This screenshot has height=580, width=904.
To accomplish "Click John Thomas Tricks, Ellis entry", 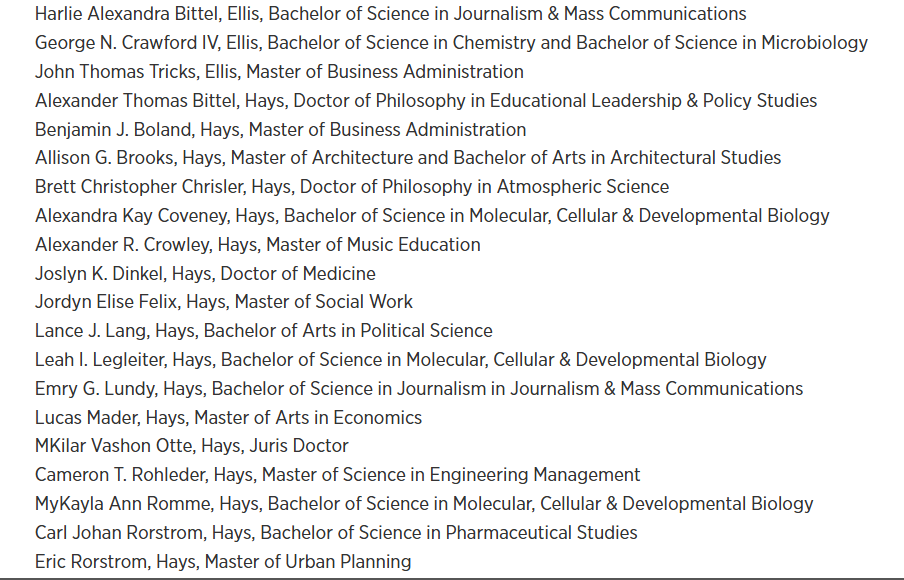I will click(x=279, y=71).
